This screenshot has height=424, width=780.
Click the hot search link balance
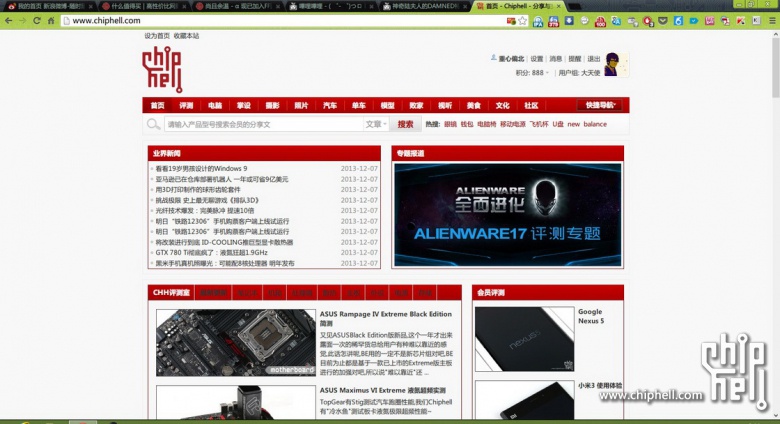point(595,124)
